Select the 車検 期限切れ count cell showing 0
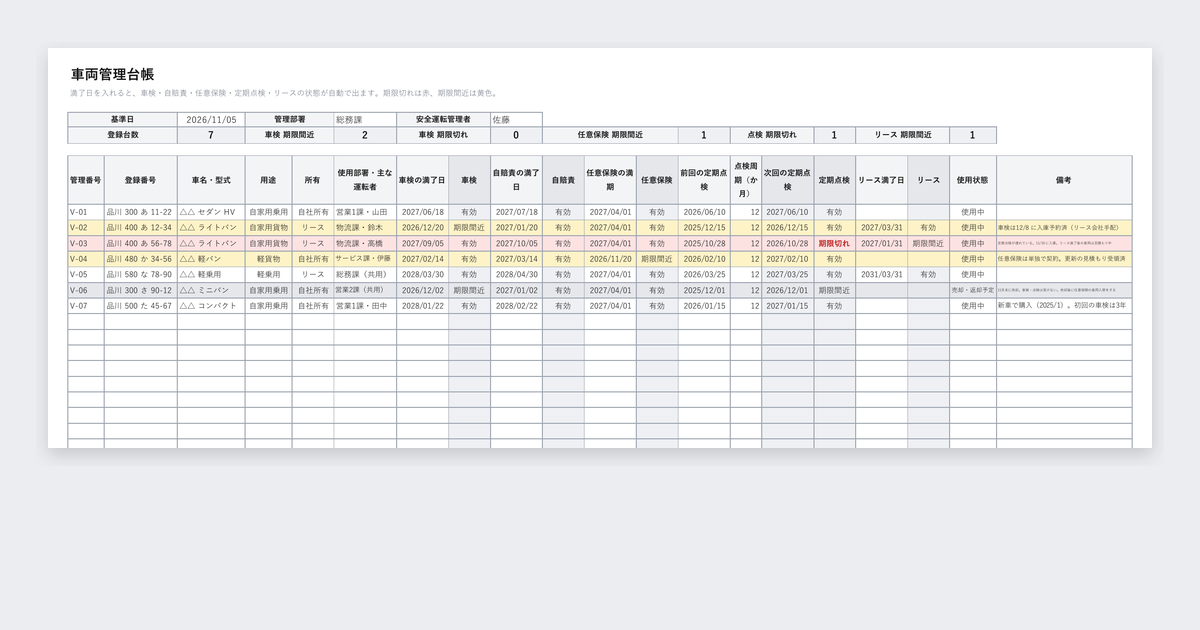 tap(516, 135)
